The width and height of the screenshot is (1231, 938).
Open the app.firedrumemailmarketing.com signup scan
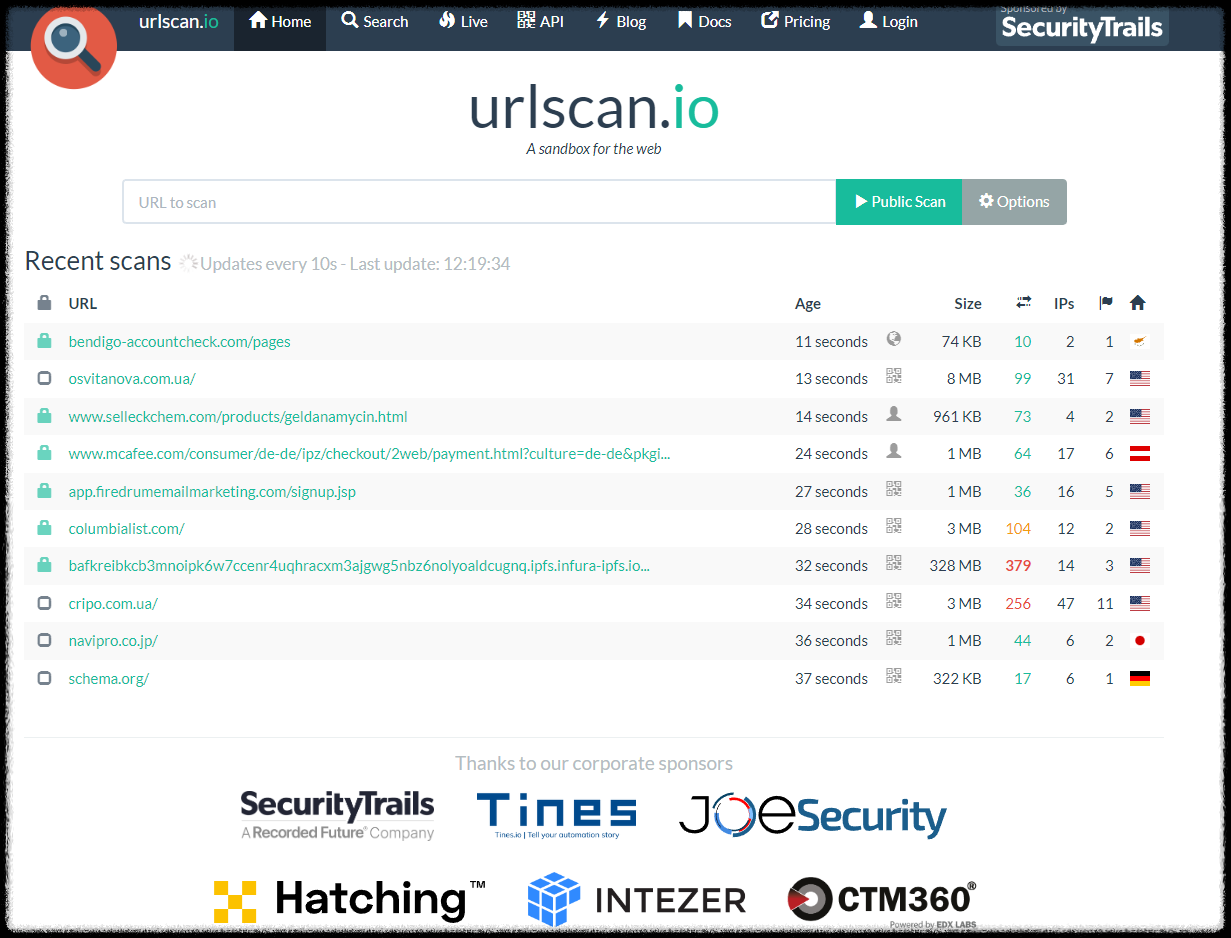212,492
